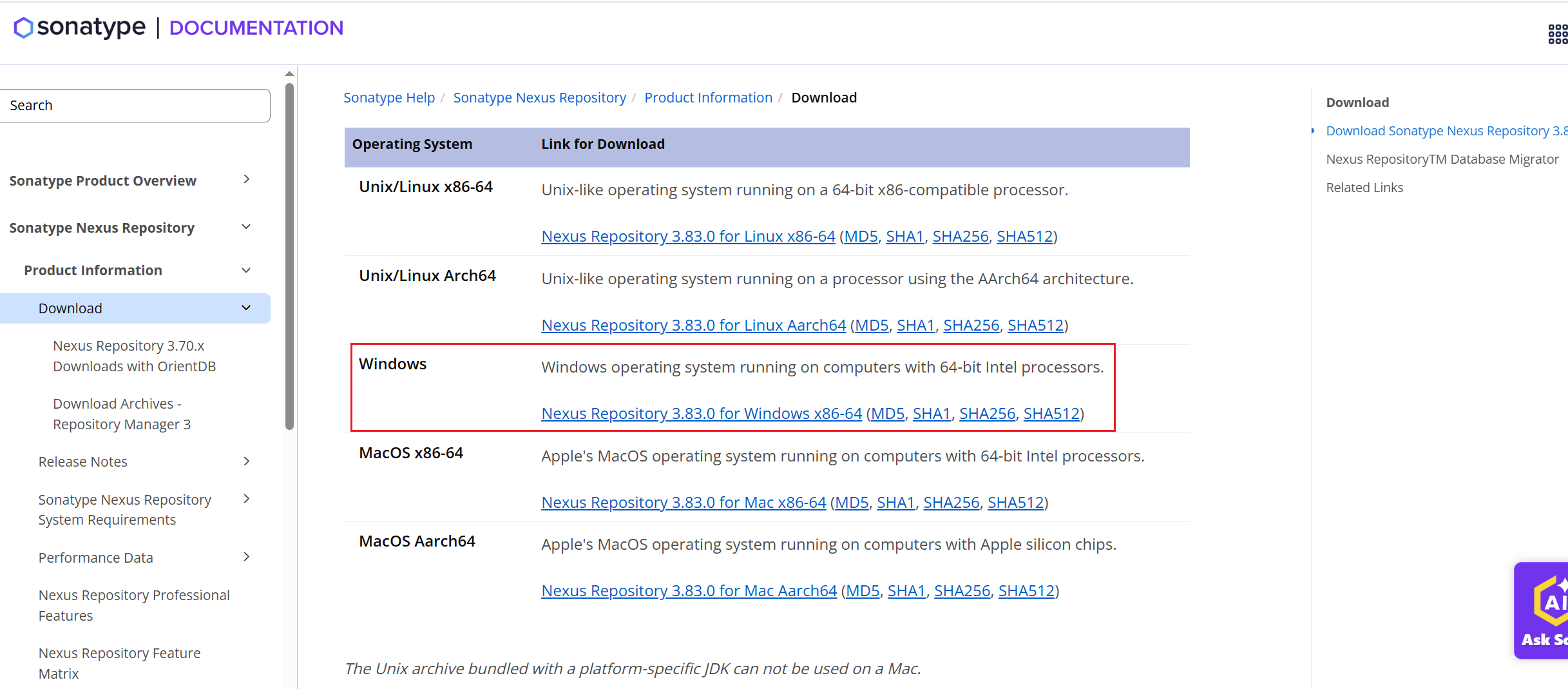Open the Ask AI assistant widget
This screenshot has height=689, width=1568.
click(x=1542, y=610)
